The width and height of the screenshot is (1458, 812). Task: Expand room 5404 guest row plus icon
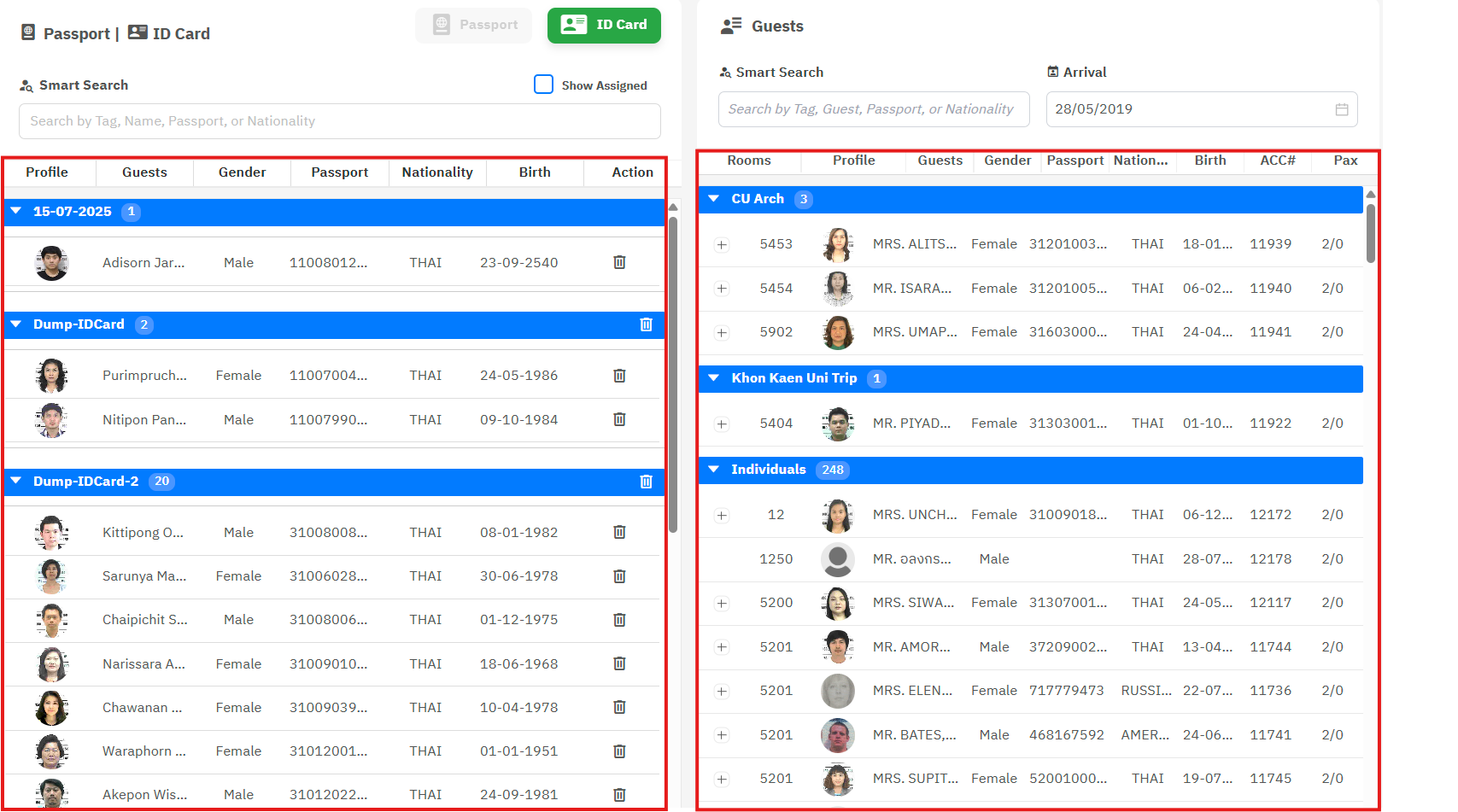pos(722,424)
